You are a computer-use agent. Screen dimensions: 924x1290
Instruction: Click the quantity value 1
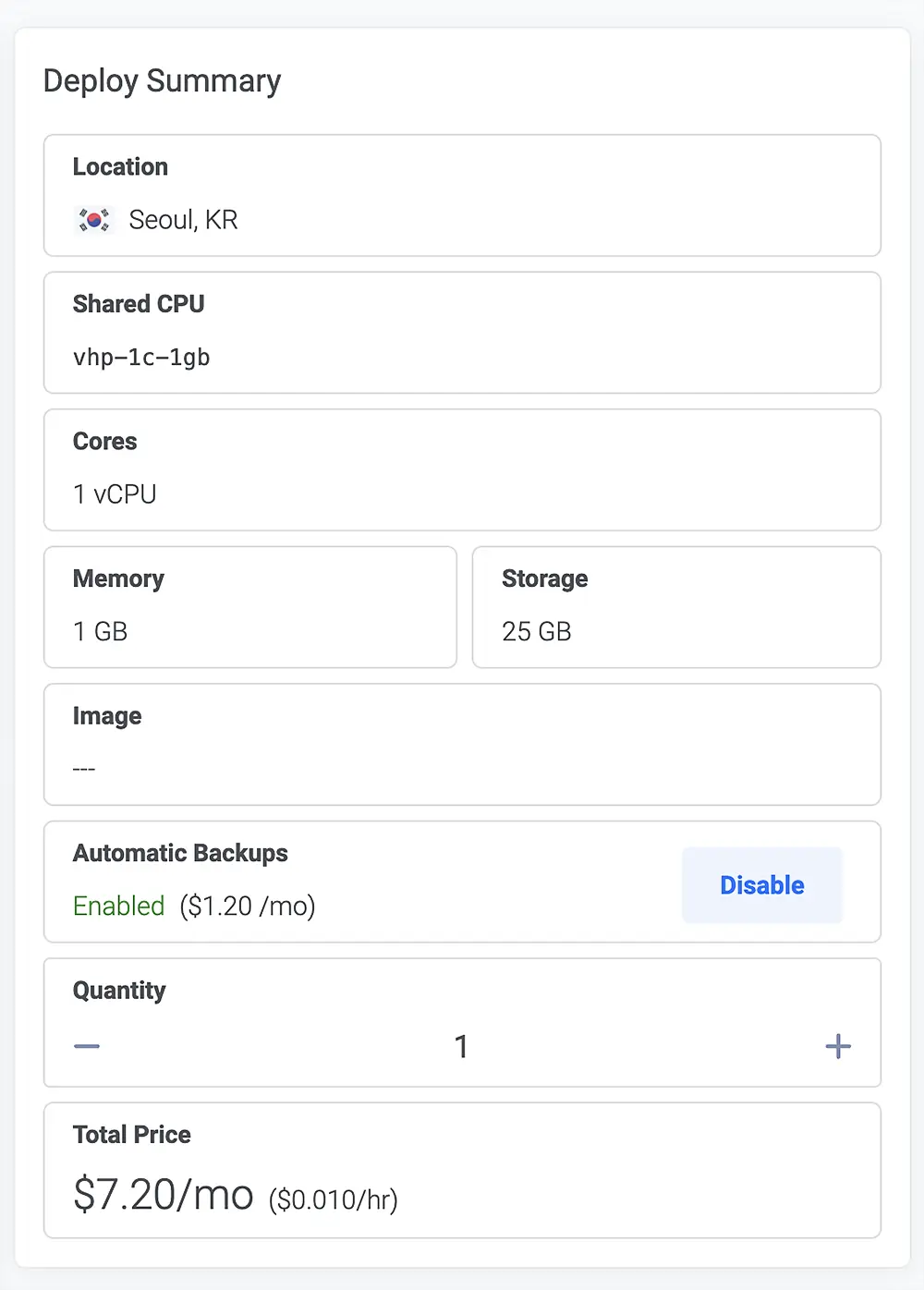point(461,1046)
